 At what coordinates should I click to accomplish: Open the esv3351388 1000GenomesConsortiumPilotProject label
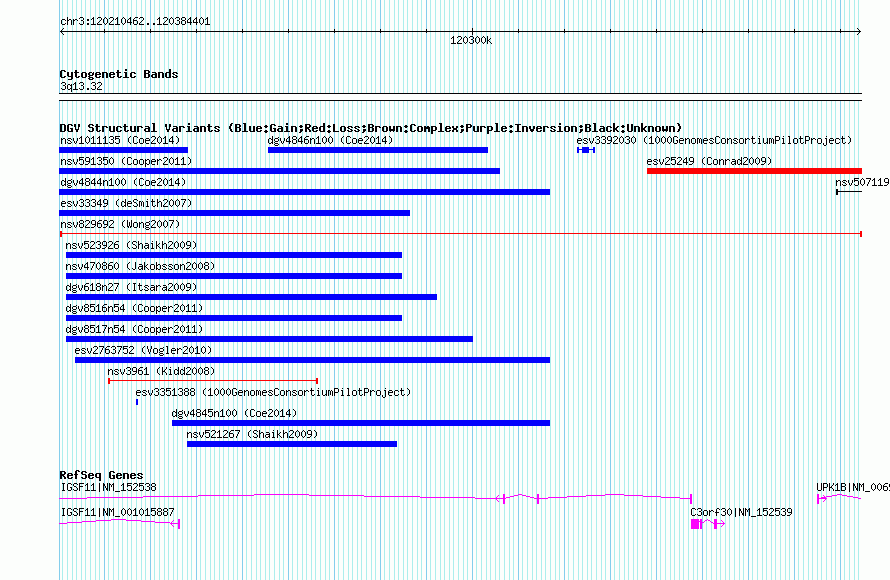coord(273,392)
